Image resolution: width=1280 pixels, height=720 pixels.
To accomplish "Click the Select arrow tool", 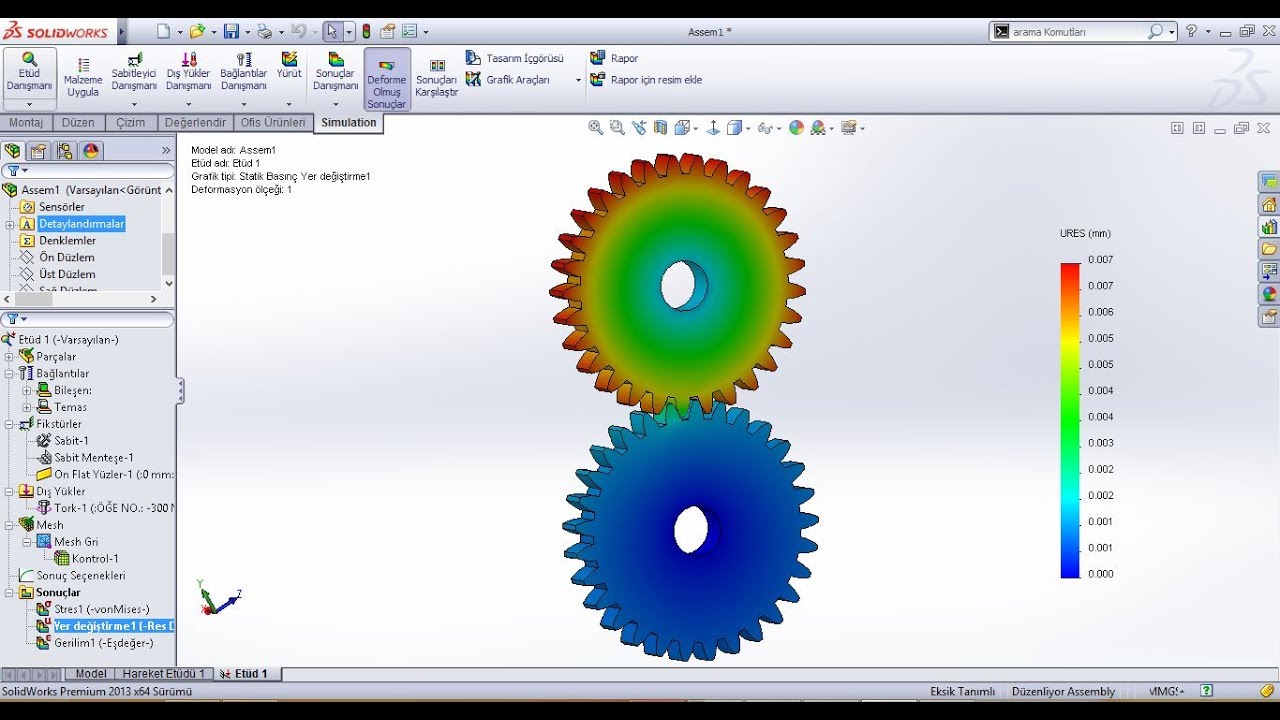I will pyautogui.click(x=333, y=32).
